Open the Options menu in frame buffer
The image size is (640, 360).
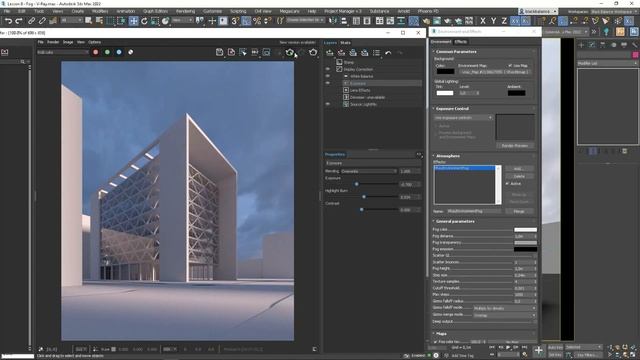pos(94,42)
